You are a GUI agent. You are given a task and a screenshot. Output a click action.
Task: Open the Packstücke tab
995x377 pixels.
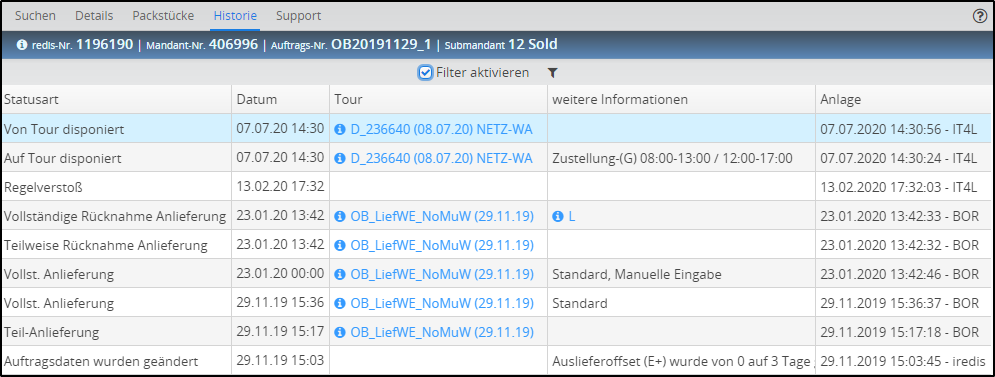click(163, 16)
